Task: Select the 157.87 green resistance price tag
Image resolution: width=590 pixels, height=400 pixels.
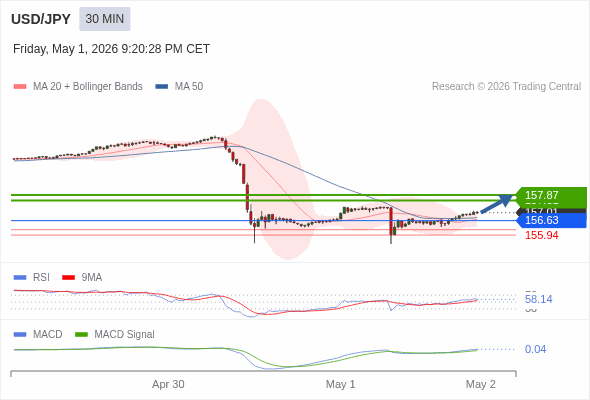Action: point(551,195)
